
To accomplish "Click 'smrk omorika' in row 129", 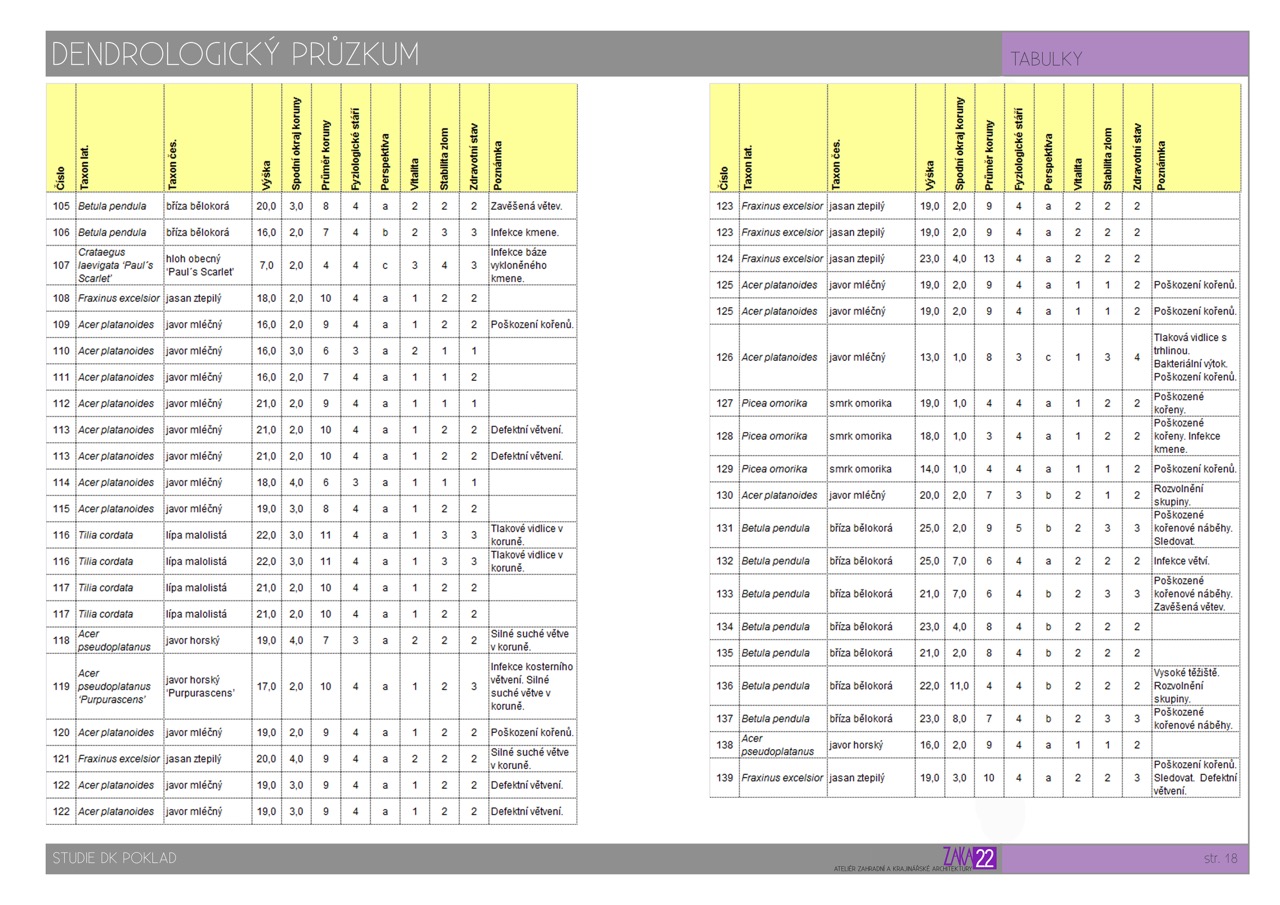I will pos(860,469).
